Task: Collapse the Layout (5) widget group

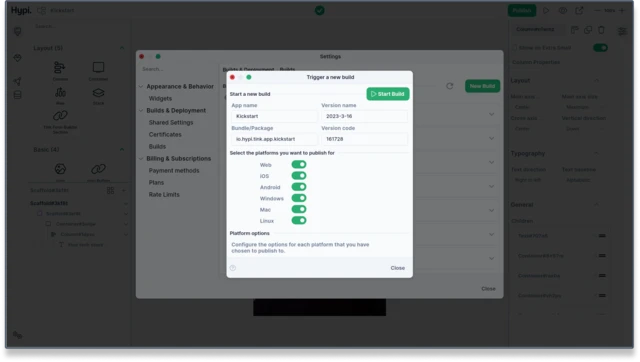Action: (x=122, y=48)
